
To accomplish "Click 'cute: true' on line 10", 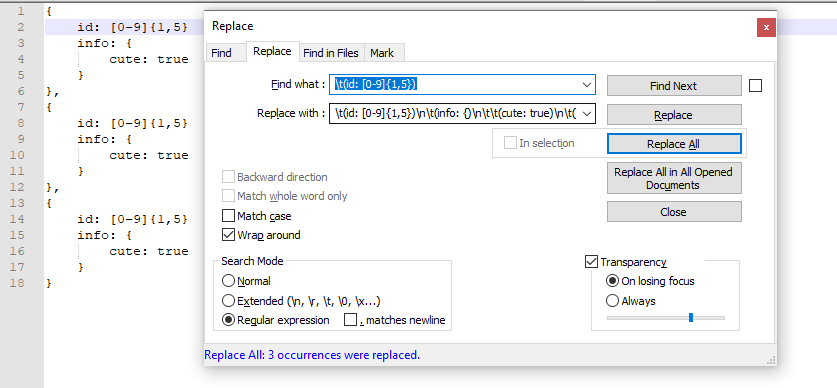I will (x=148, y=155).
